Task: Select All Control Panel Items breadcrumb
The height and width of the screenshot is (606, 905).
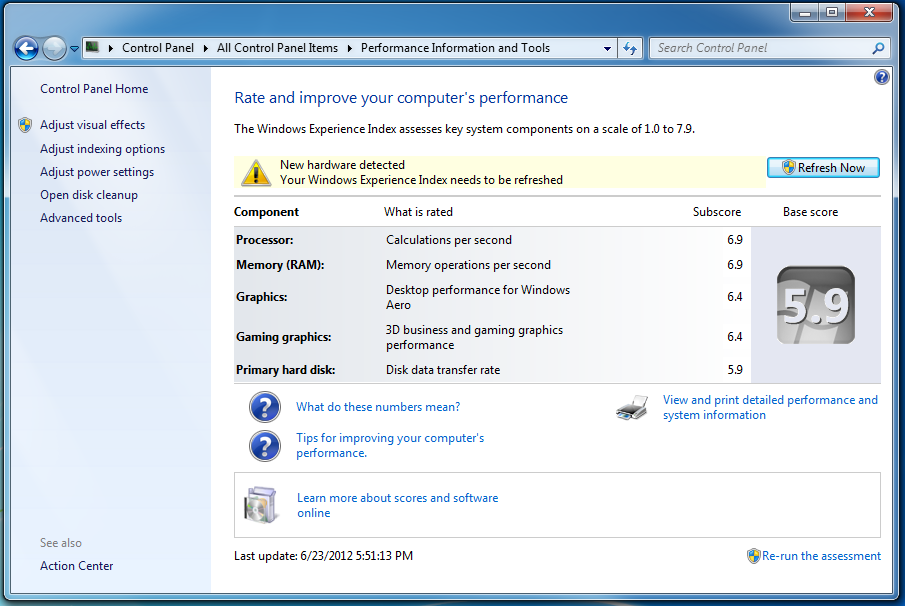Action: 277,48
